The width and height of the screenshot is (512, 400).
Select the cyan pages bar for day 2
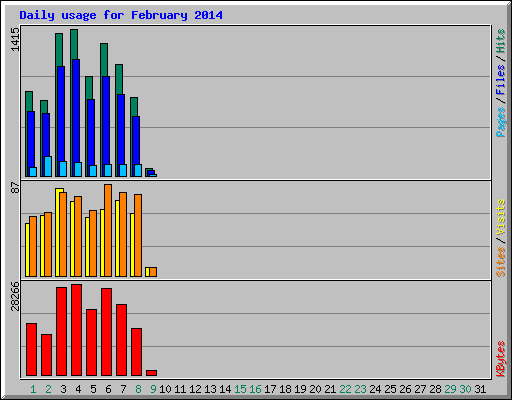click(x=48, y=166)
